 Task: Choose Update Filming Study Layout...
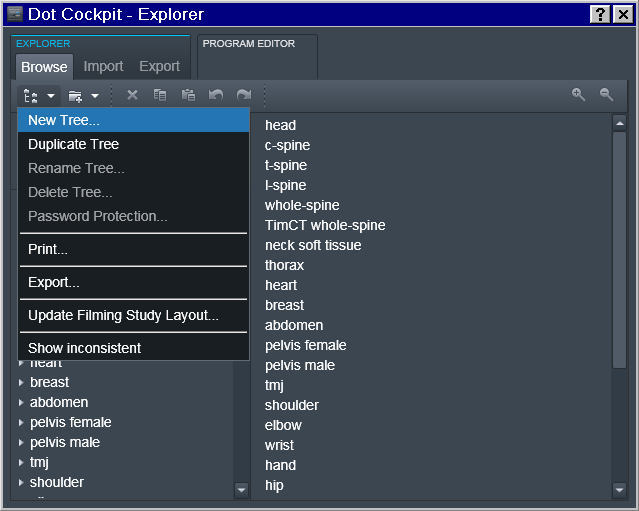[134, 315]
